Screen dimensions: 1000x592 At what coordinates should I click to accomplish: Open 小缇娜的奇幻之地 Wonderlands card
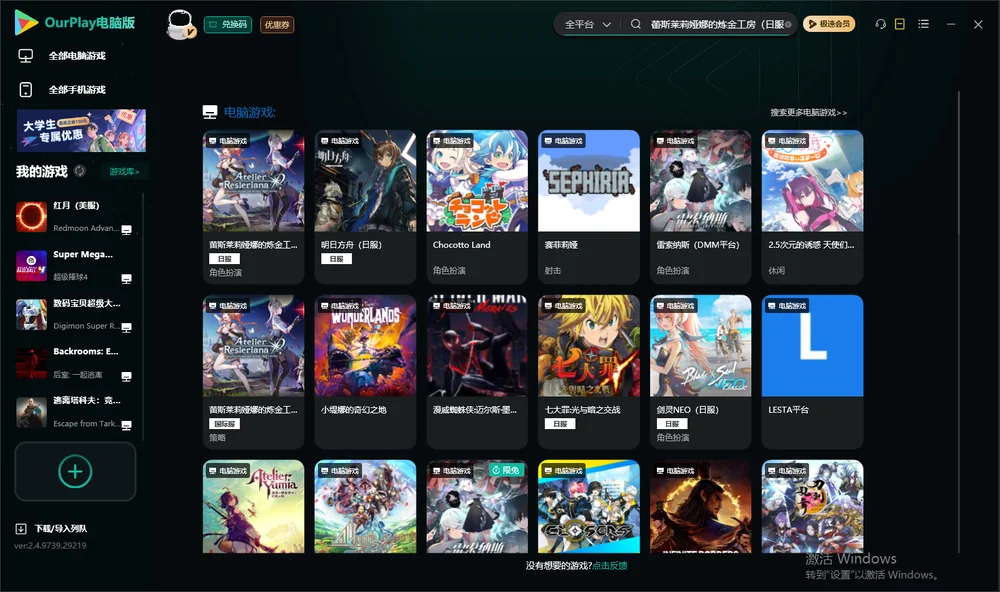point(365,372)
